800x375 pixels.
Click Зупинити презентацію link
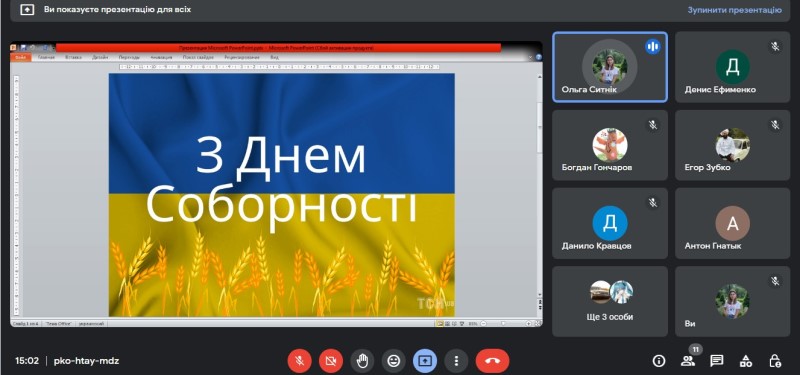coord(734,10)
